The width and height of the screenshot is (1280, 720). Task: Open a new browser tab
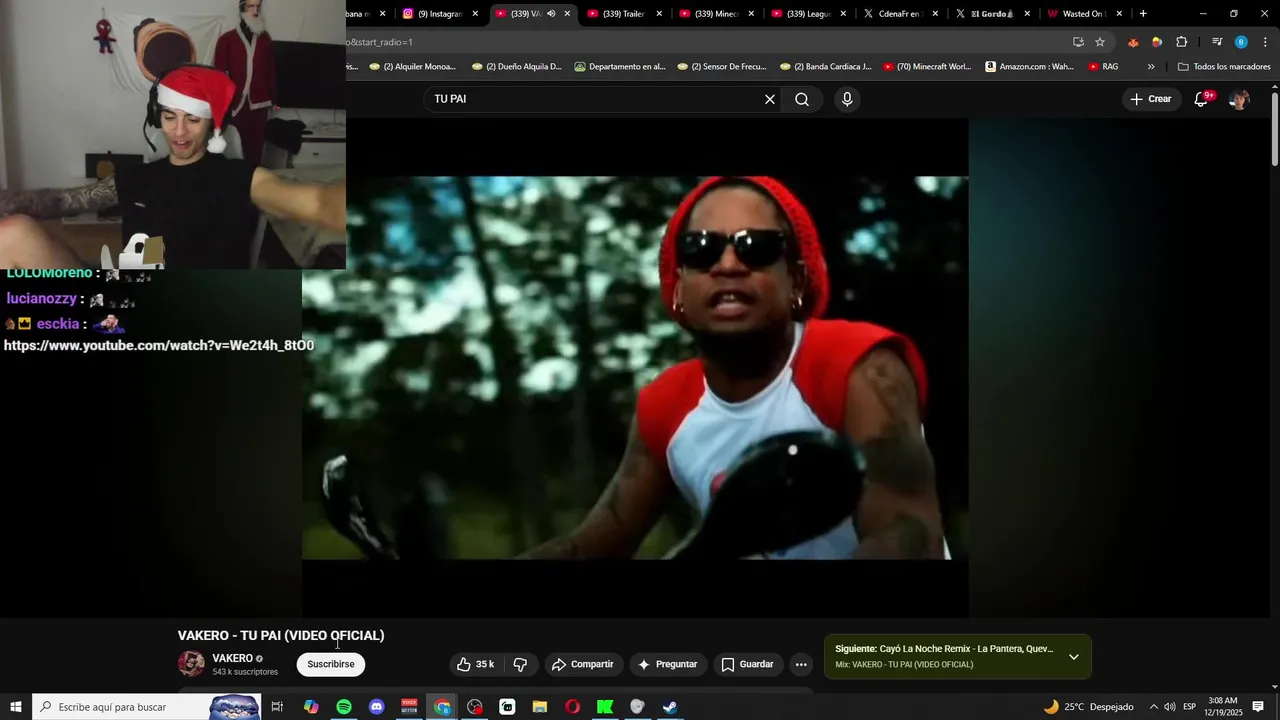1143,14
